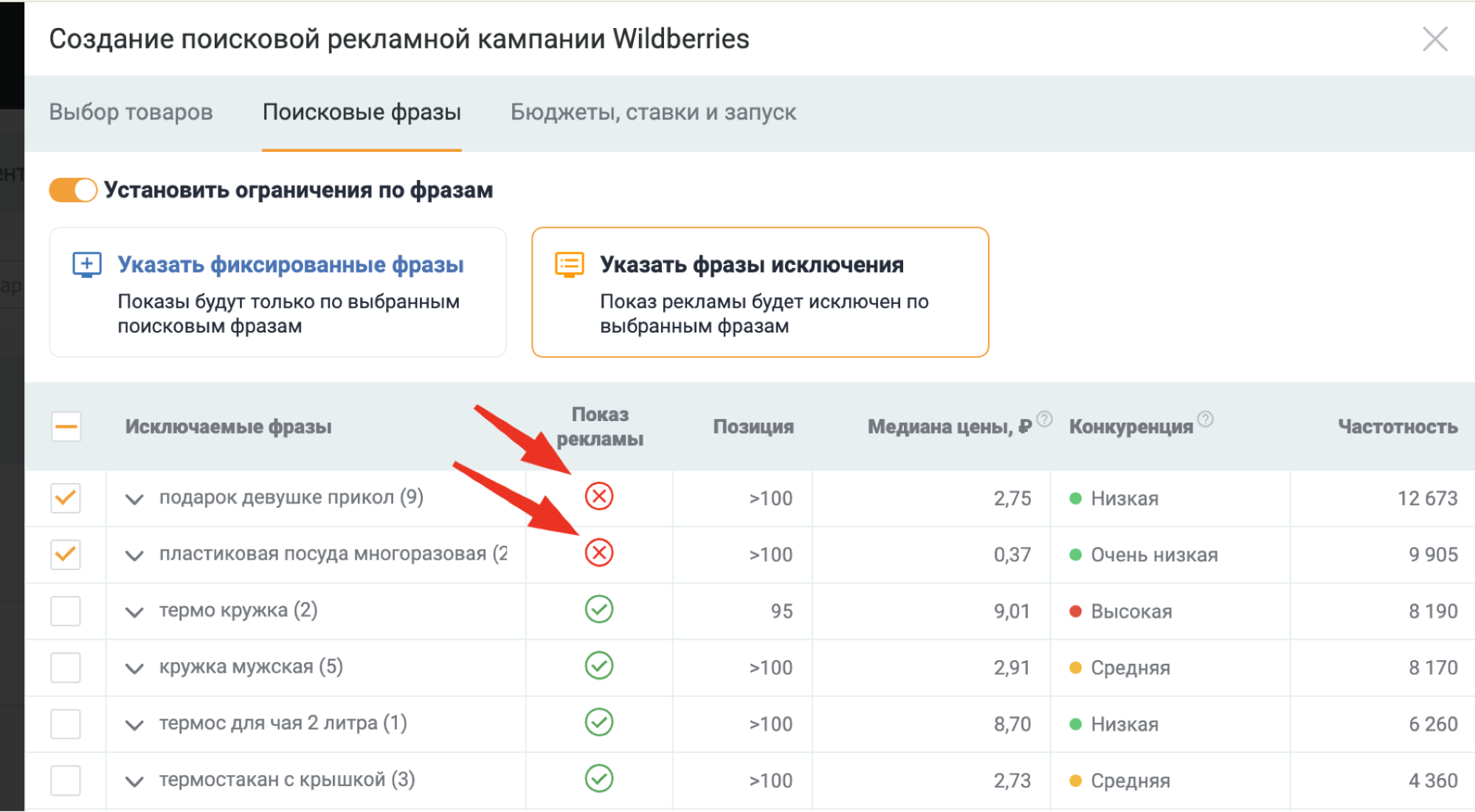Viewport: 1475px width, 812px height.
Task: Toggle the select-all header checkbox
Action: click(x=66, y=426)
